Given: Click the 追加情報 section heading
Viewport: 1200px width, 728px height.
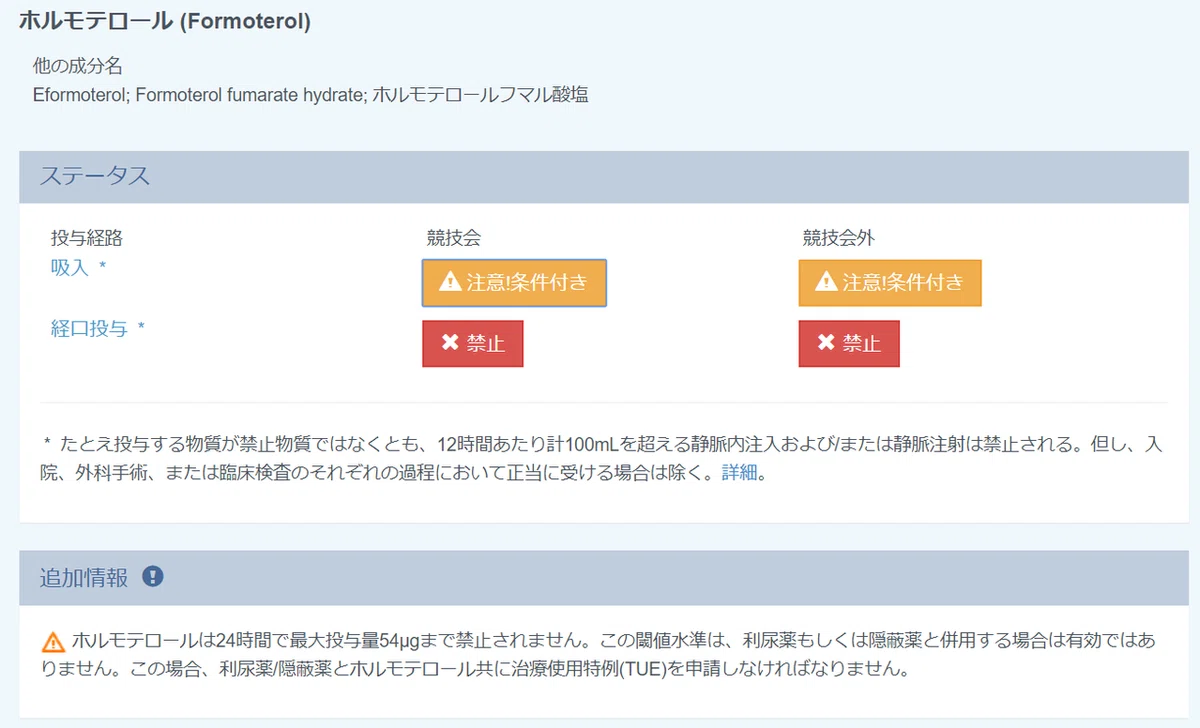Looking at the screenshot, I should (84, 577).
